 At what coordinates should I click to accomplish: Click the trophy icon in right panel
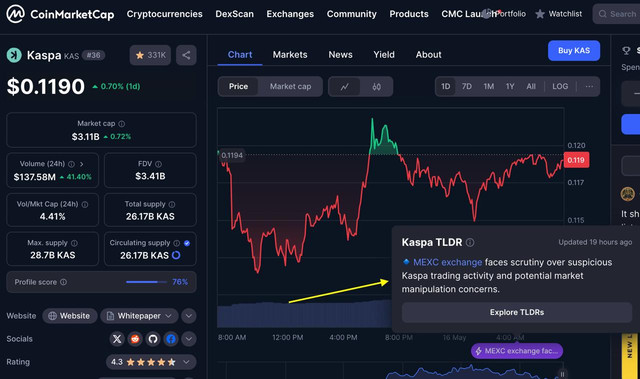point(626,51)
